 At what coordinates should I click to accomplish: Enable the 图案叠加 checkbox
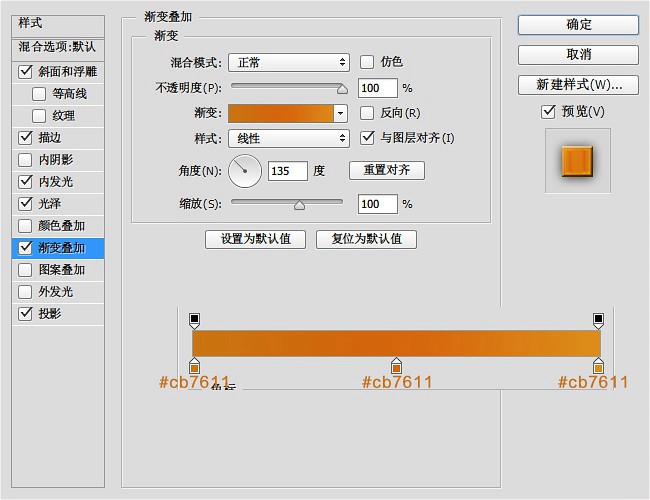pos(25,270)
